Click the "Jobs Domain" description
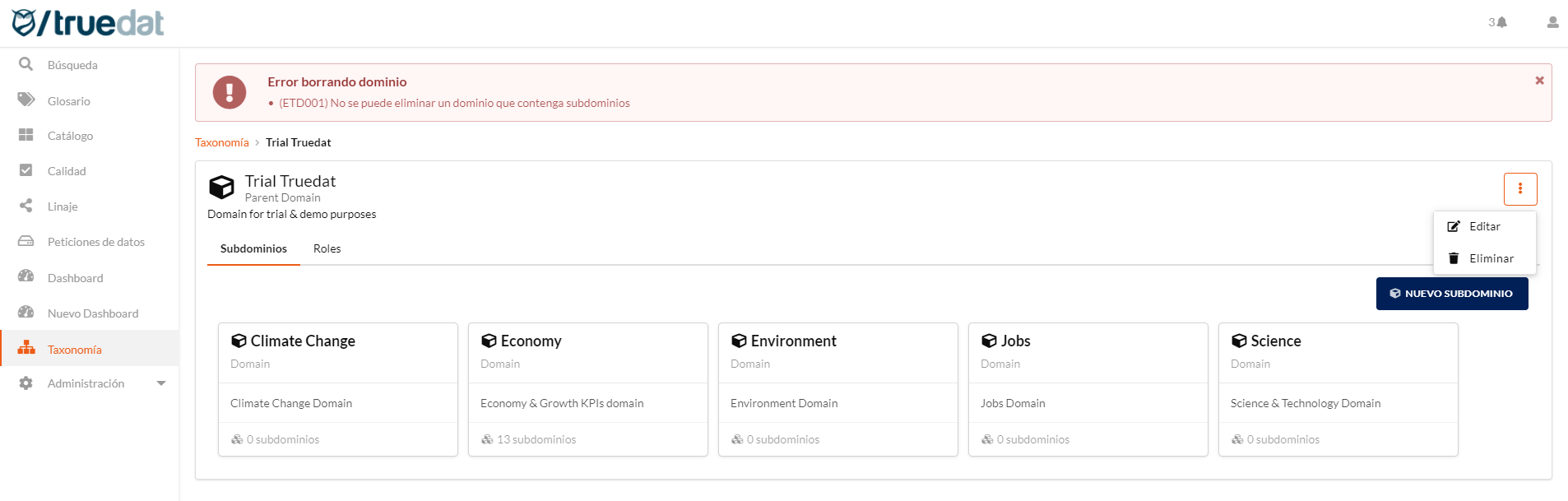 click(1013, 403)
